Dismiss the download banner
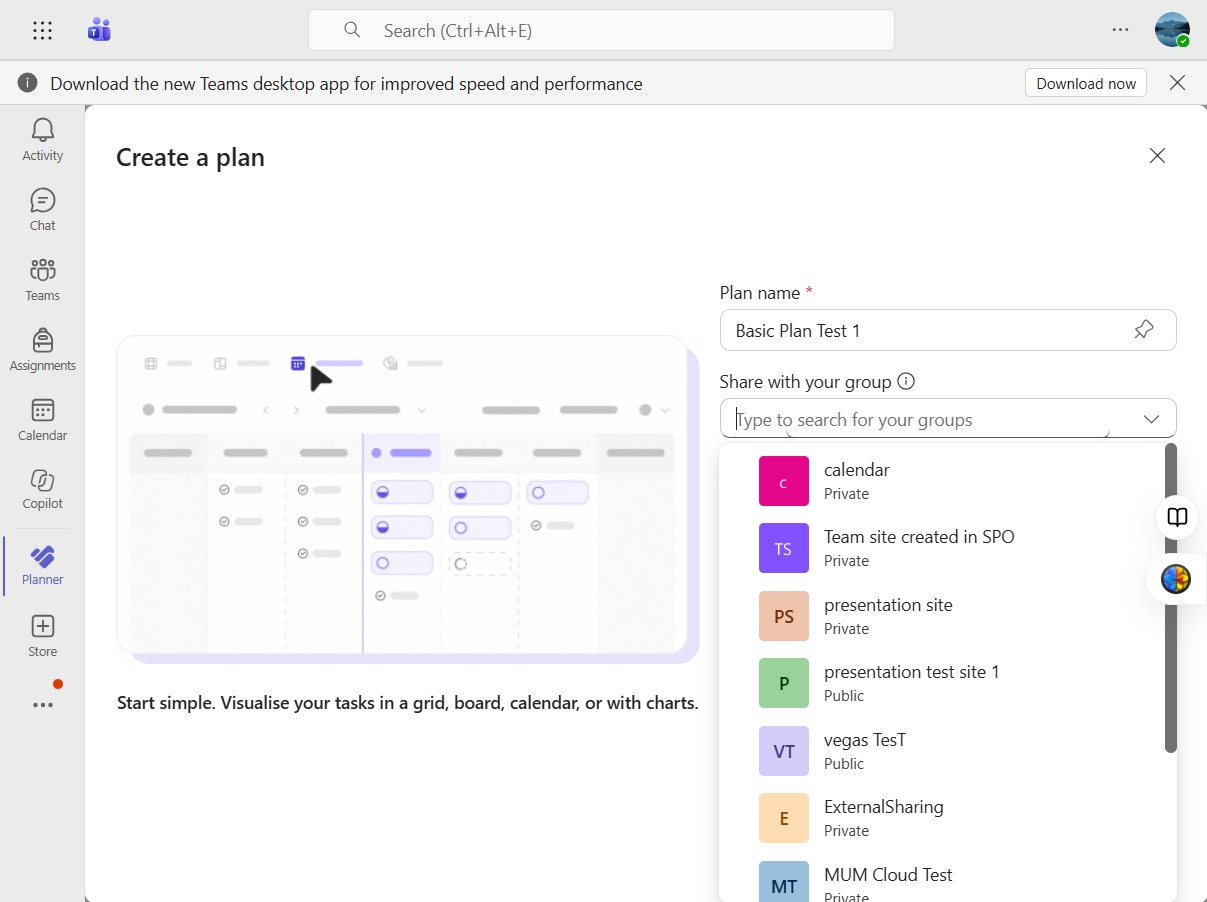1207x902 pixels. point(1178,83)
